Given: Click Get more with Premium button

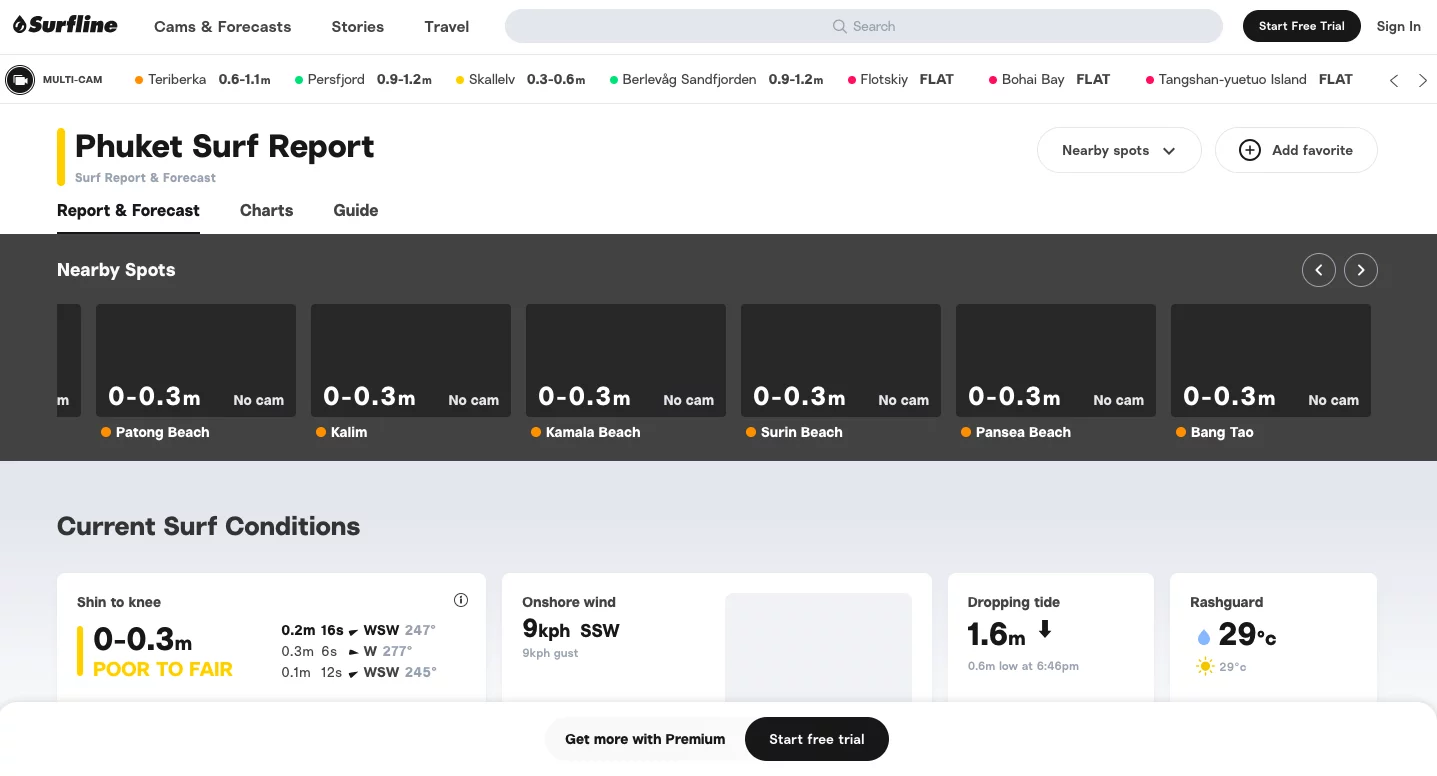Looking at the screenshot, I should tap(645, 739).
